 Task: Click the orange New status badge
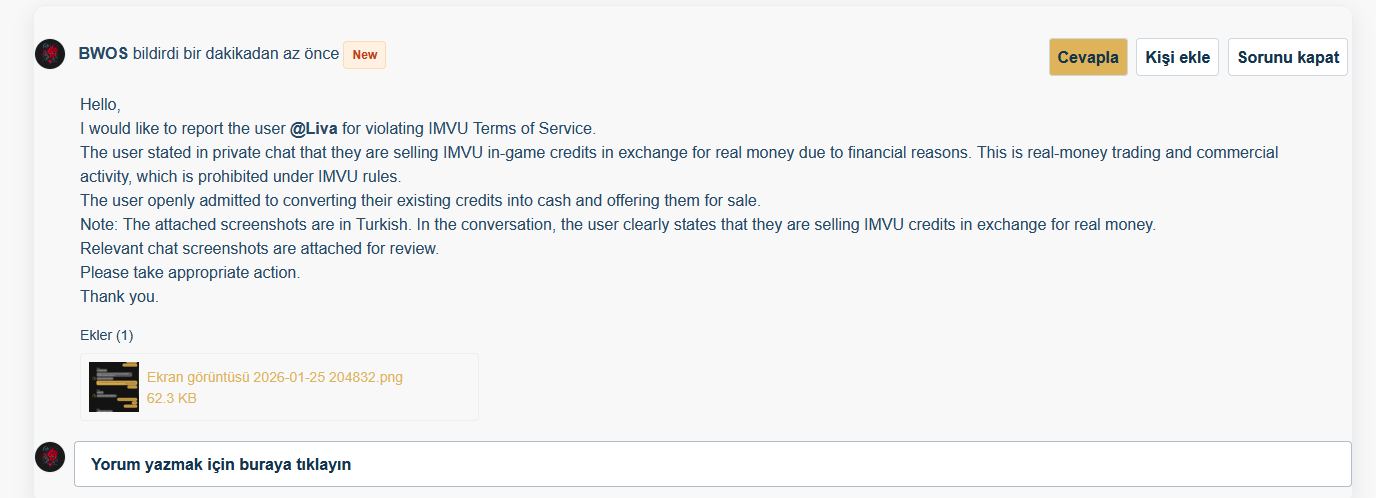365,55
